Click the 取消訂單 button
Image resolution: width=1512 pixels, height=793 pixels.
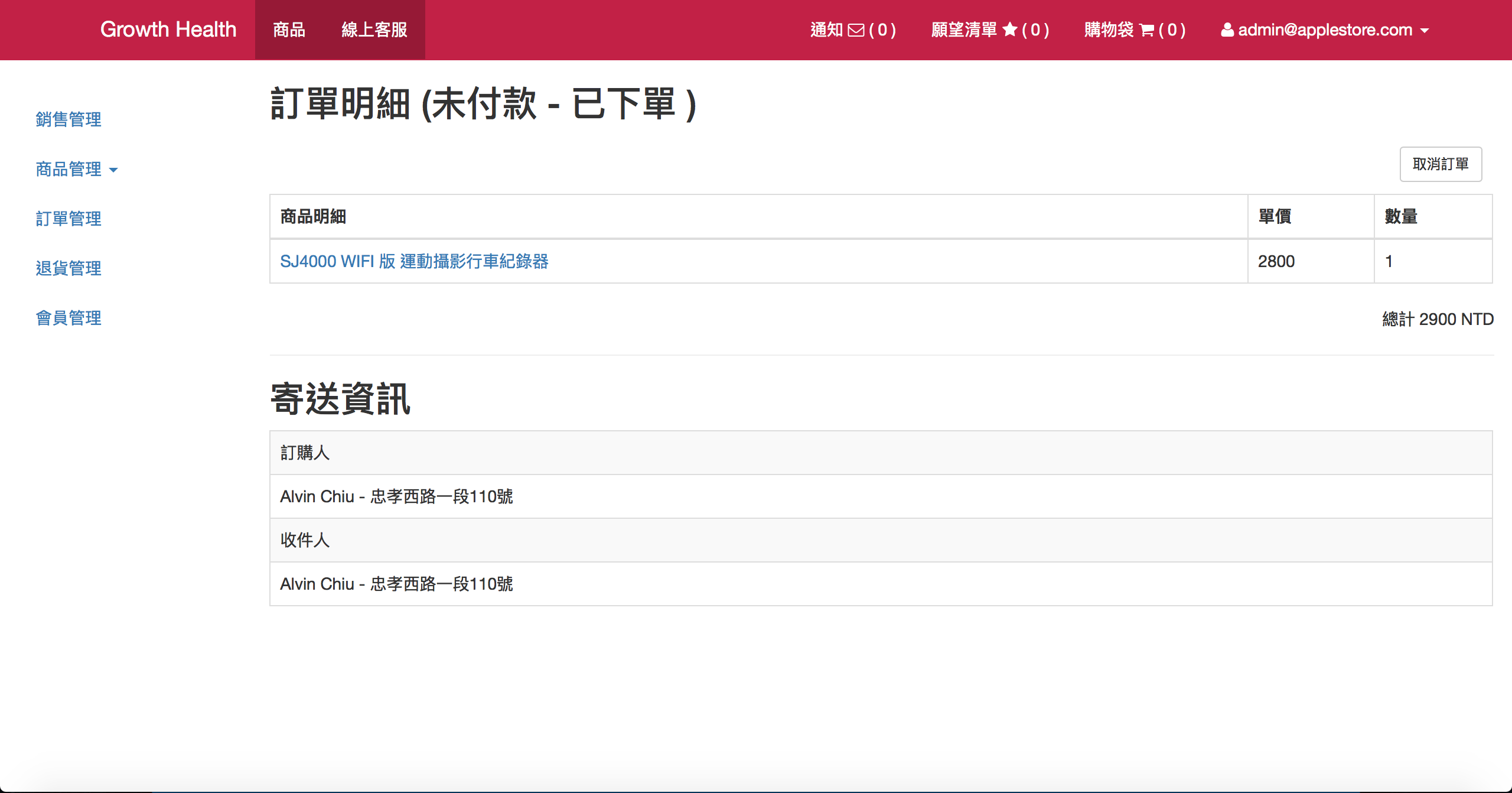[x=1441, y=164]
